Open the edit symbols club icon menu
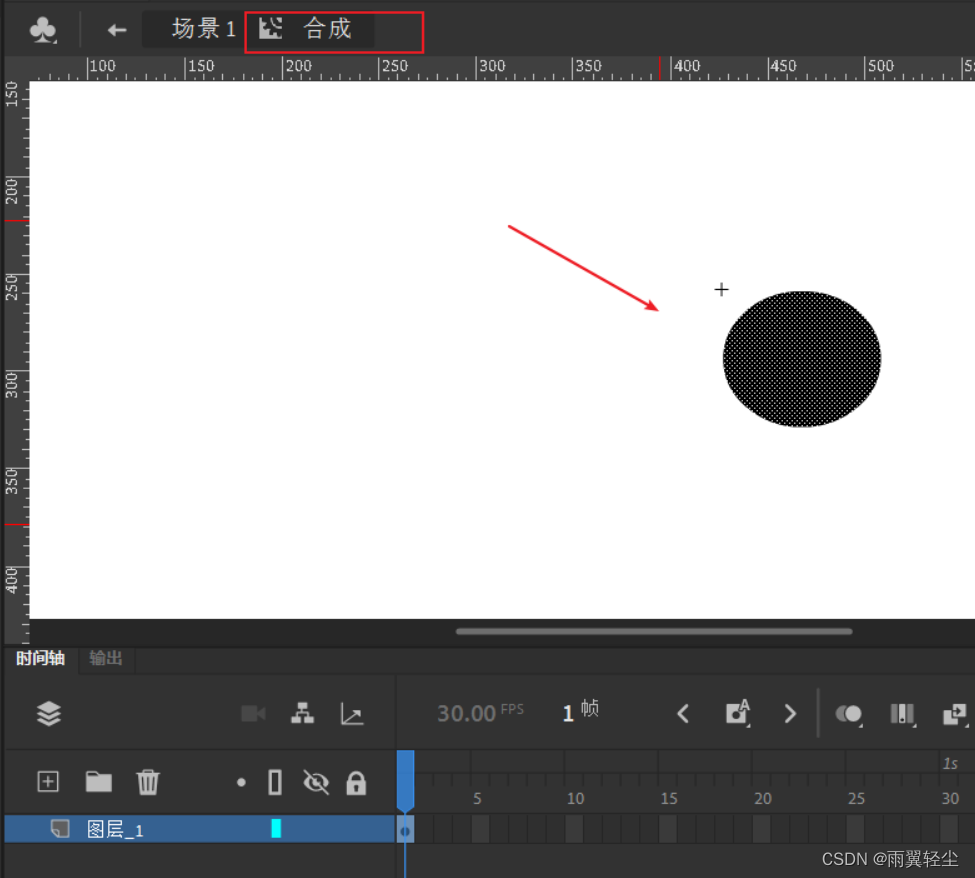Viewport: 975px width, 878px height. 43,30
